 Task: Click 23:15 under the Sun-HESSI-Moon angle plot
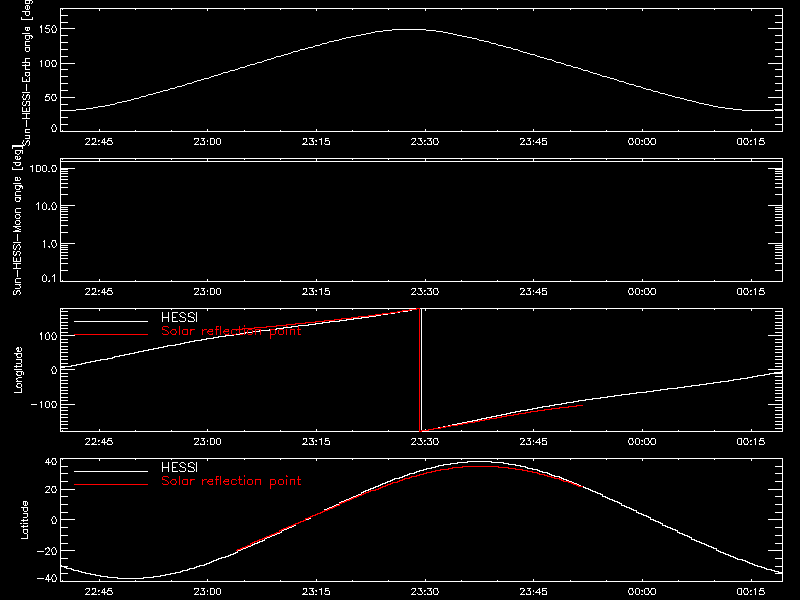coord(316,292)
